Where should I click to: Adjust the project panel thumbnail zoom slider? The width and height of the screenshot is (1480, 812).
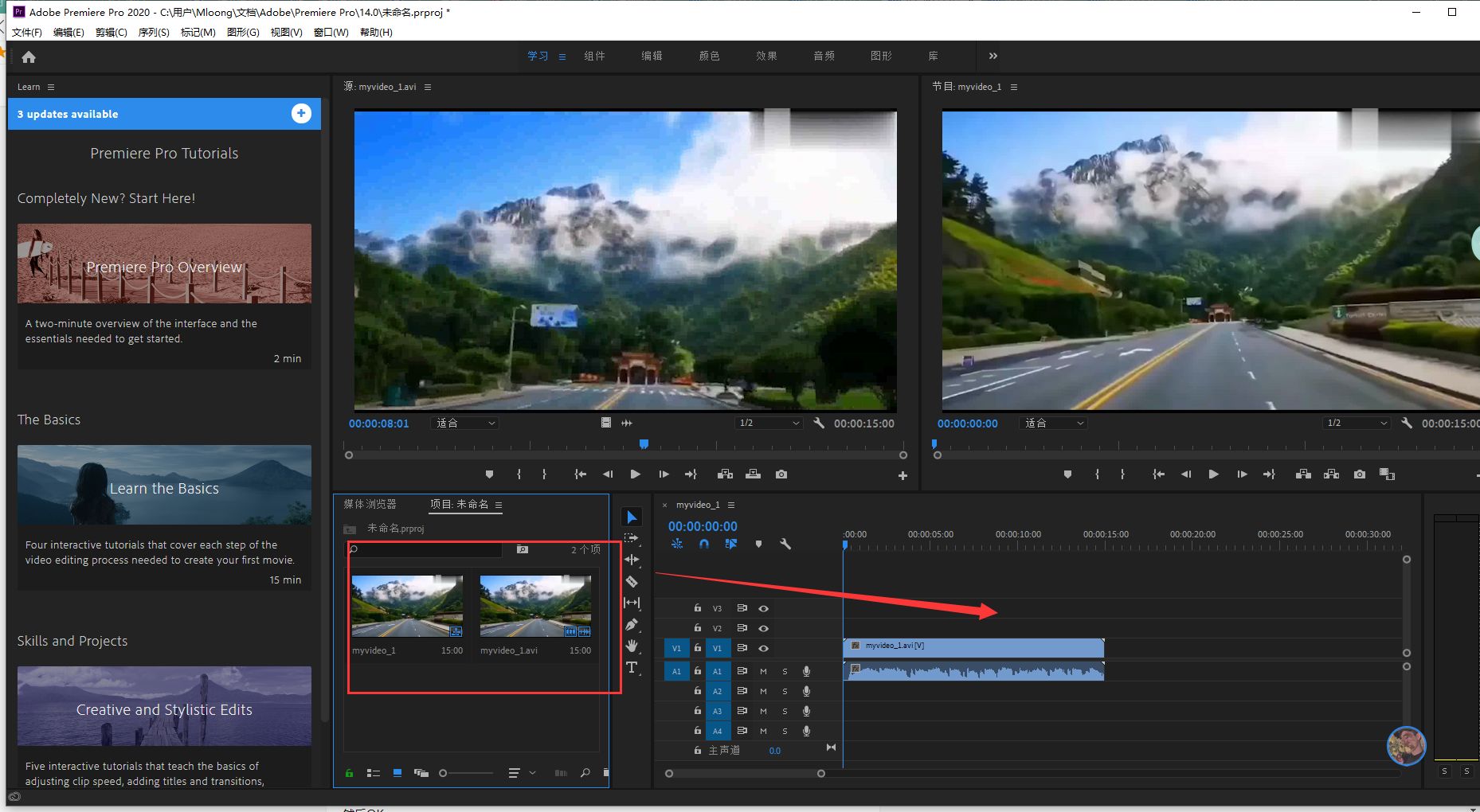(x=444, y=773)
